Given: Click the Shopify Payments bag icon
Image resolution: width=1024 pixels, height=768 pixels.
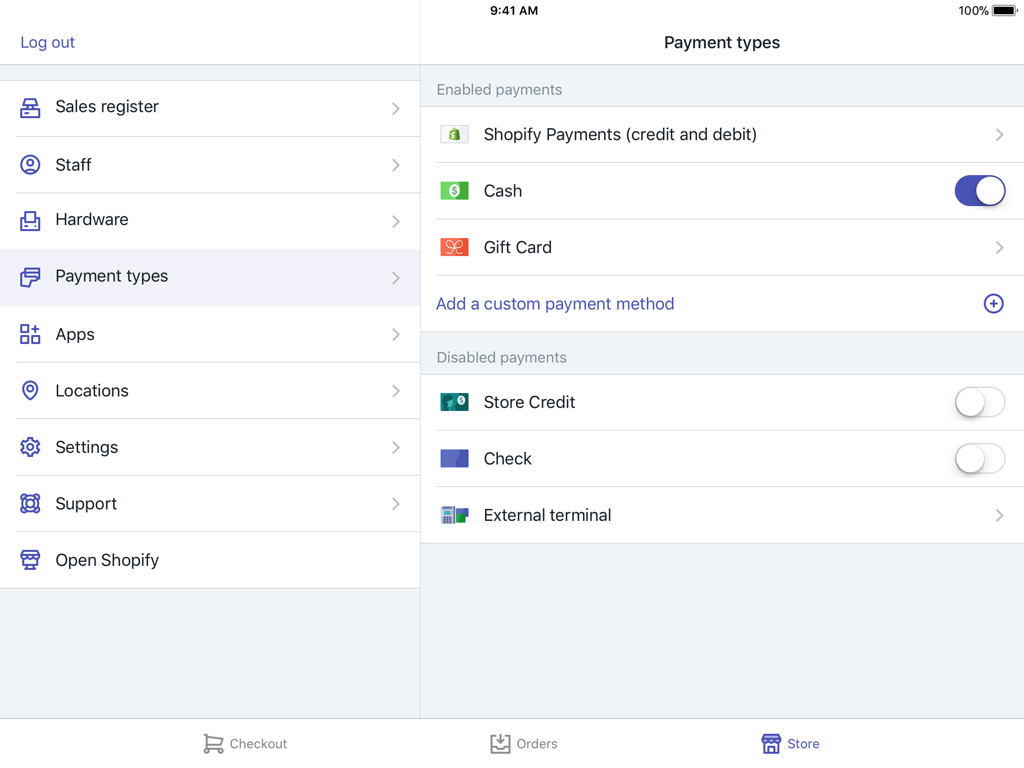Looking at the screenshot, I should coord(455,135).
